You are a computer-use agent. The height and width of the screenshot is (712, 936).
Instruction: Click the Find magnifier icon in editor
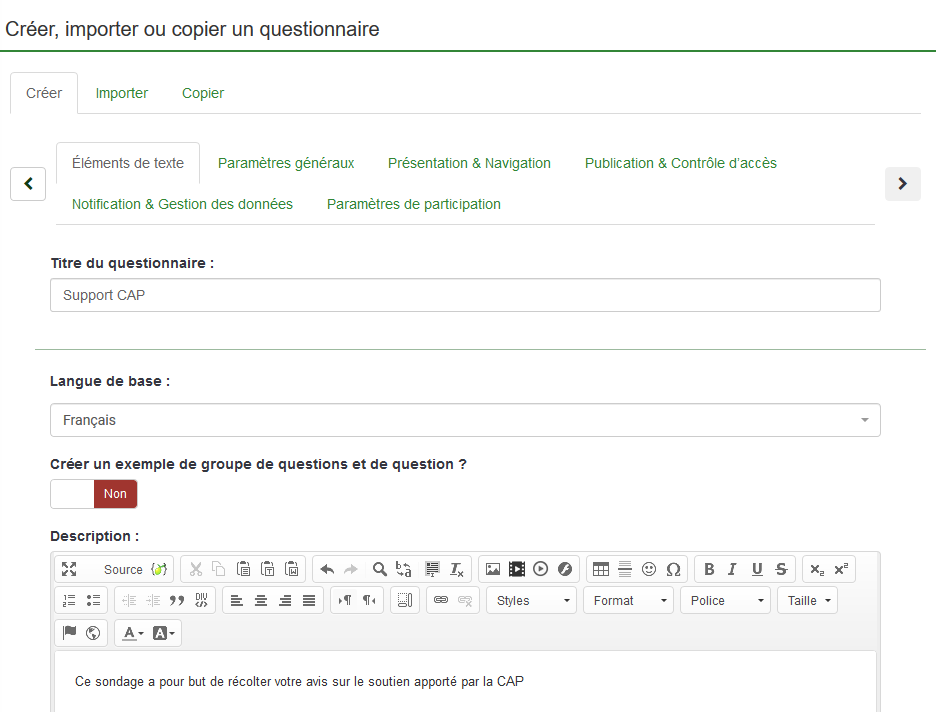click(380, 569)
